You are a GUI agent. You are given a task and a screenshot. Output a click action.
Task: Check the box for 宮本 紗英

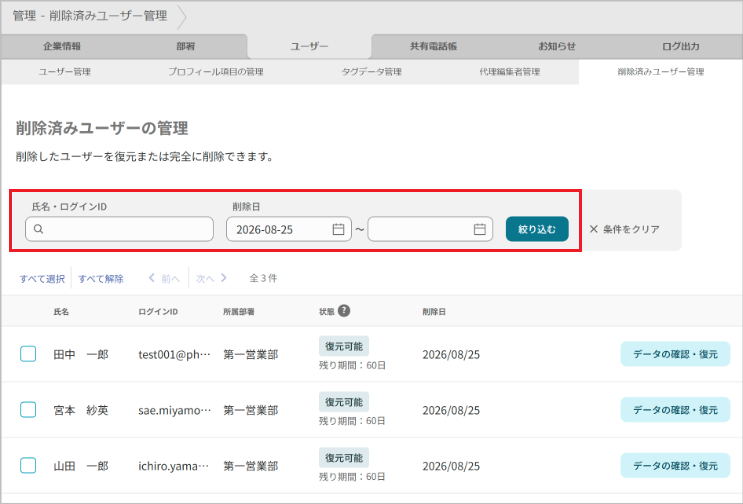pyautogui.click(x=28, y=410)
